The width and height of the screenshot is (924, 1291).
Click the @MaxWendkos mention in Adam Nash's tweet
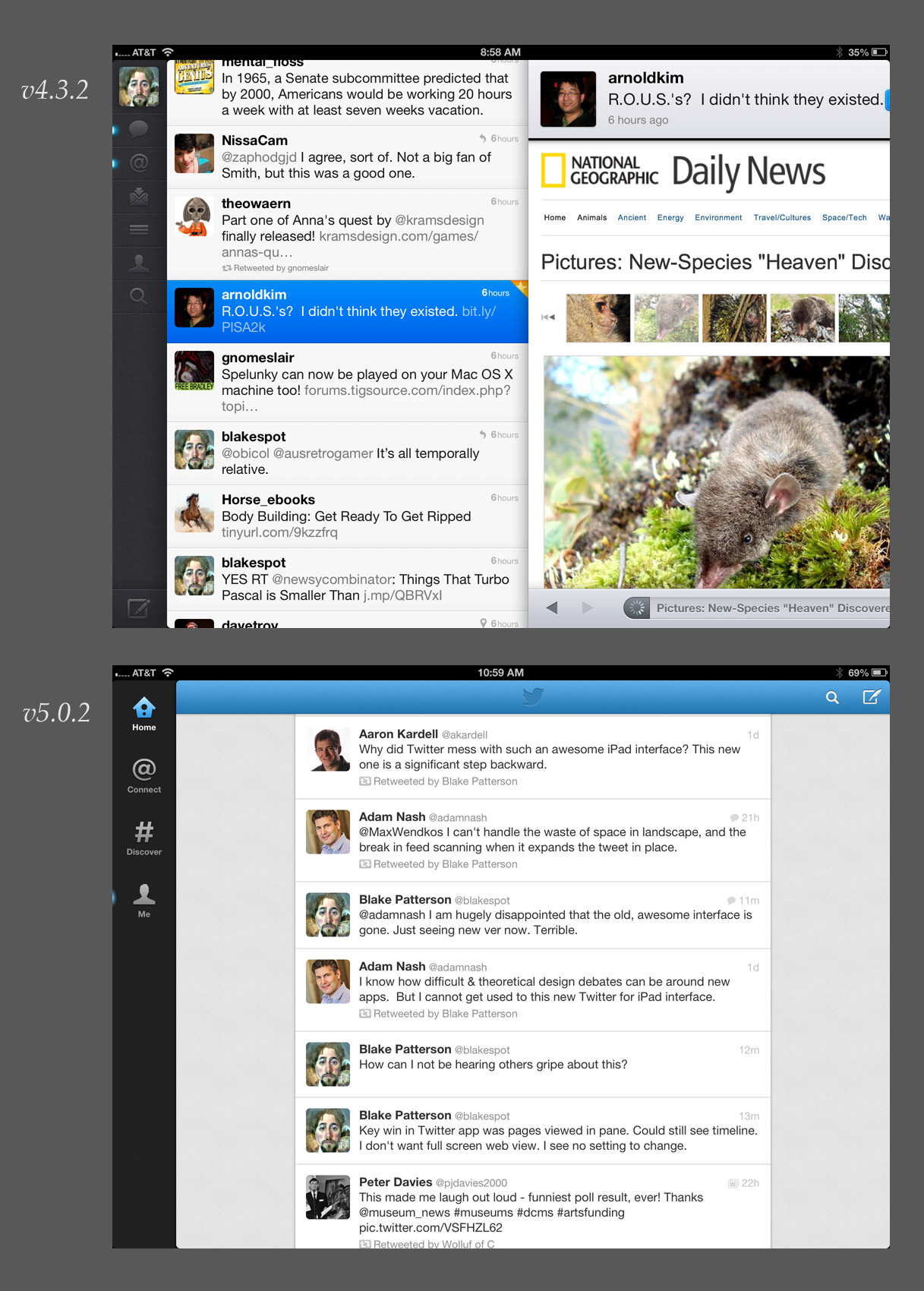click(x=401, y=832)
